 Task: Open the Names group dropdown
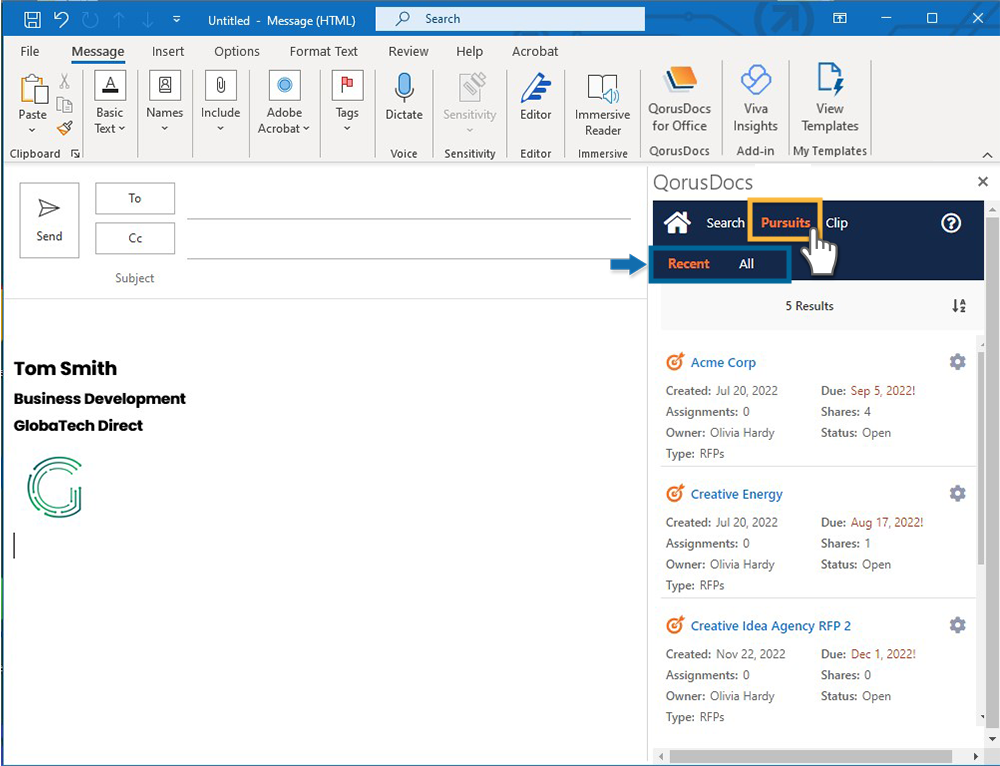click(x=165, y=103)
